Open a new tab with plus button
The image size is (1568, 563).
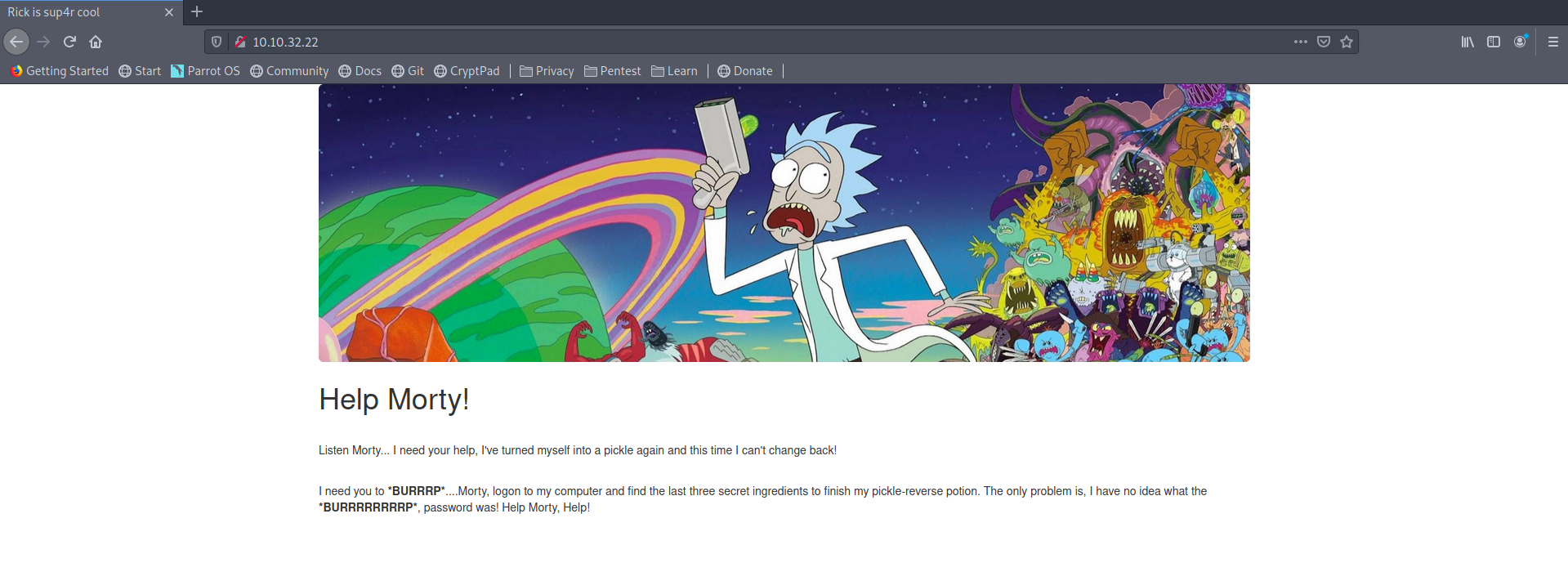click(x=197, y=12)
